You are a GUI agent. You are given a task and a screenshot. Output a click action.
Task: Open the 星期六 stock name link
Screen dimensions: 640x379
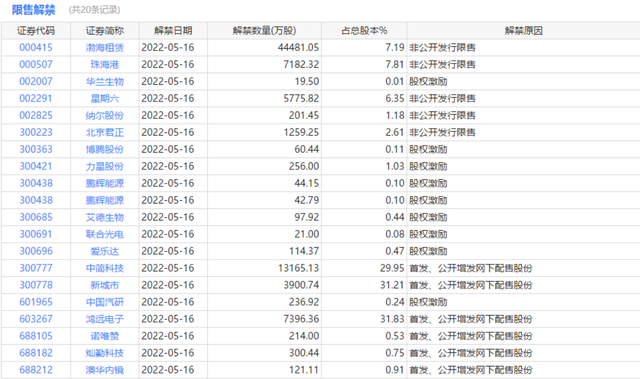(x=104, y=98)
